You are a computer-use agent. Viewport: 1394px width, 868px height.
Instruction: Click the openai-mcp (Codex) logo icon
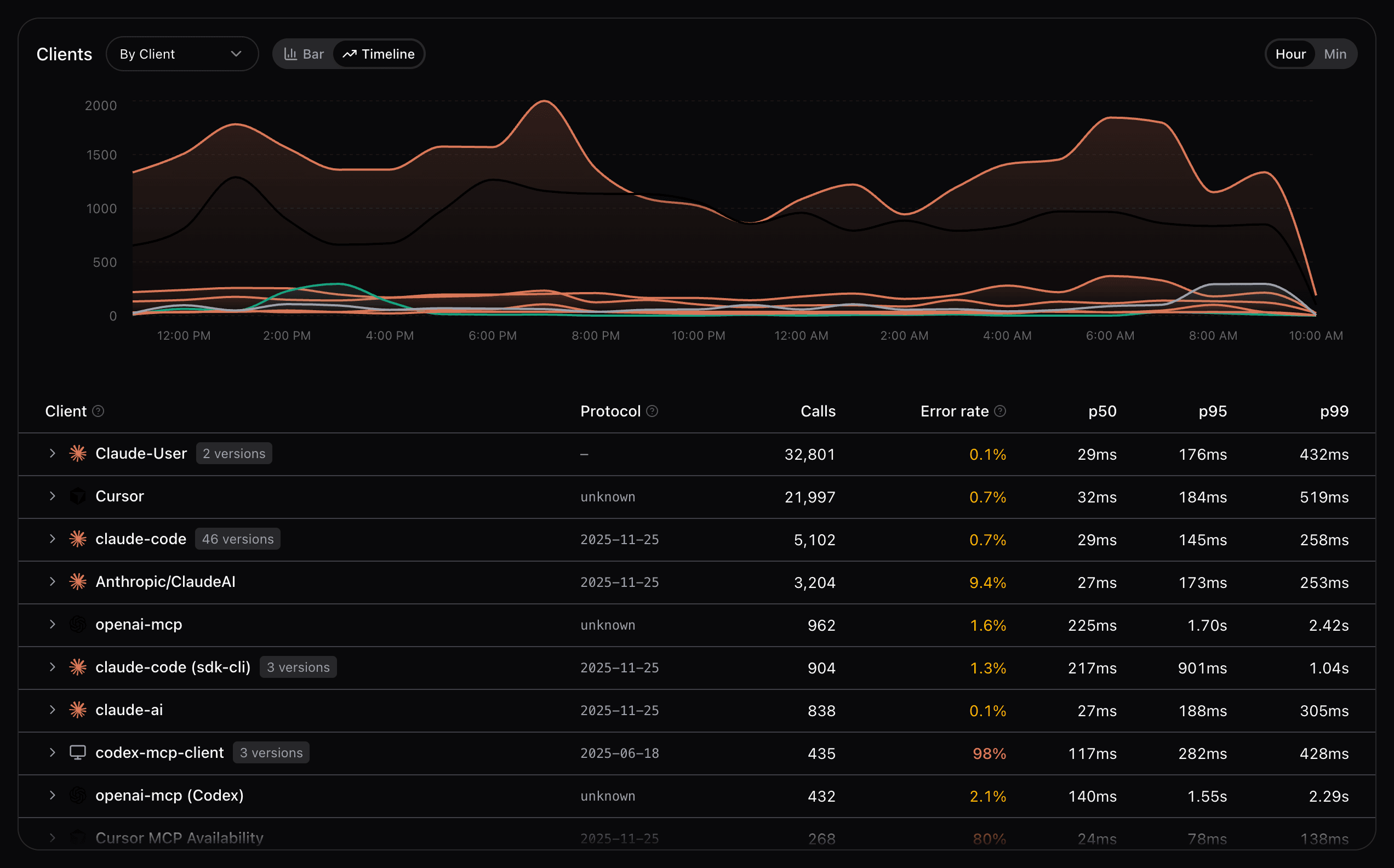[x=77, y=796]
